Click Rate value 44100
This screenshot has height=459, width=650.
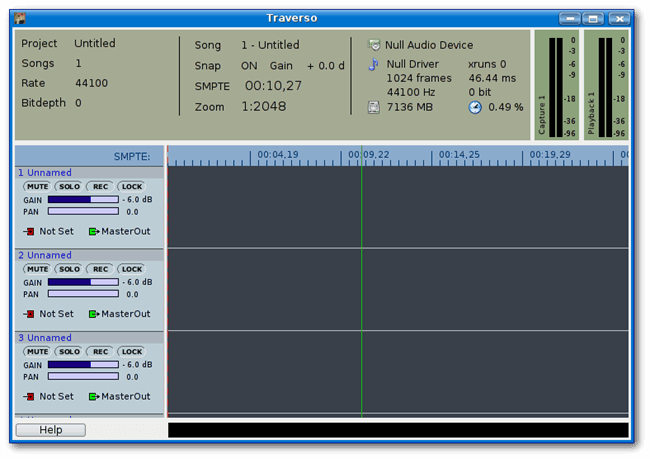(91, 83)
